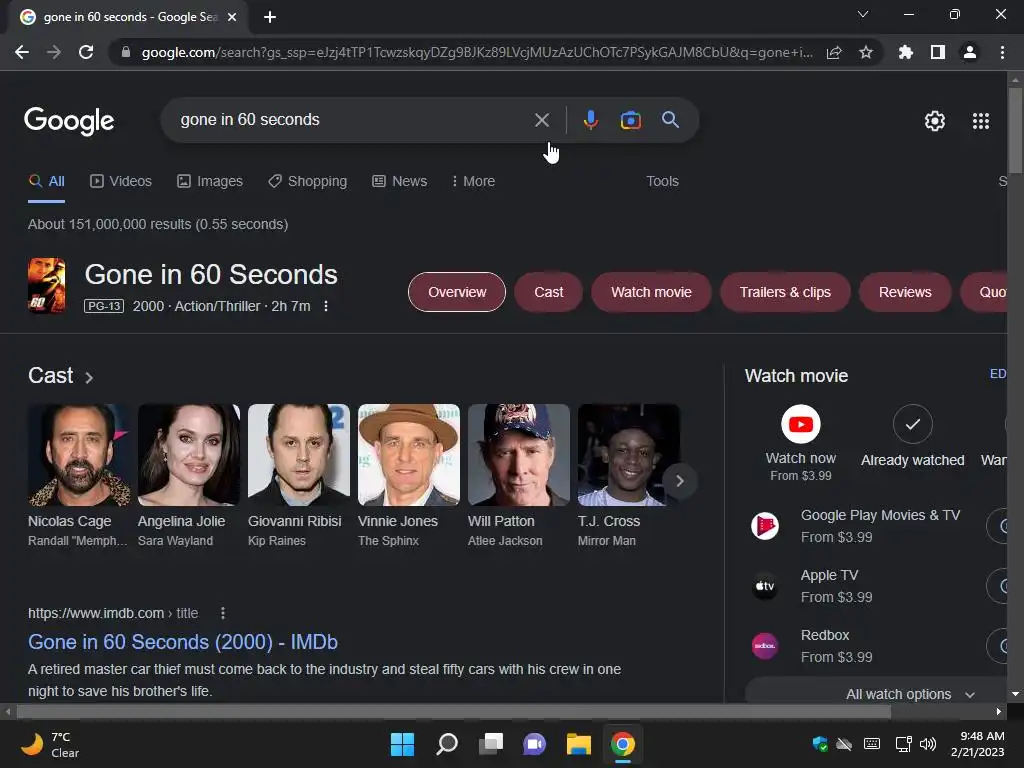Go back to the previous page
The width and height of the screenshot is (1024, 768).
22,52
